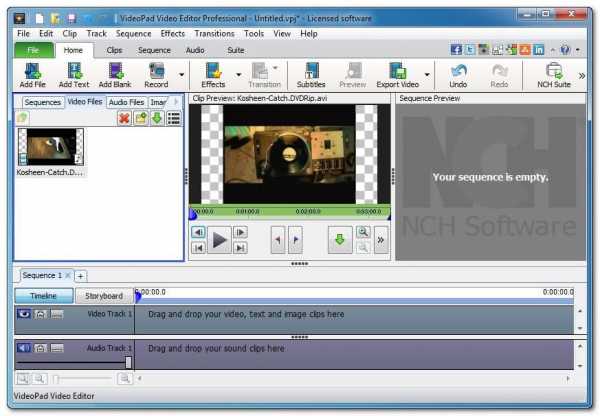
Task: Open the help dropdown arrow
Action: (x=578, y=50)
